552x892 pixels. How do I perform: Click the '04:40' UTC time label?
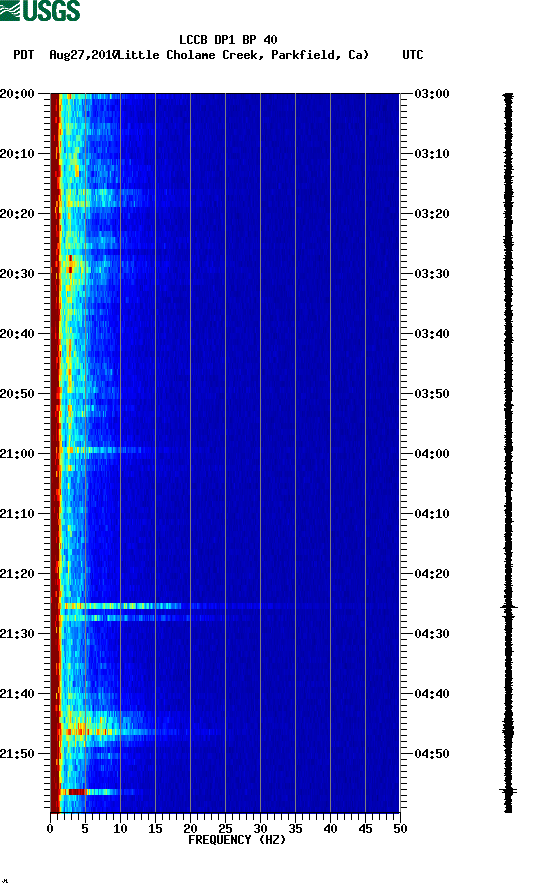pos(432,693)
